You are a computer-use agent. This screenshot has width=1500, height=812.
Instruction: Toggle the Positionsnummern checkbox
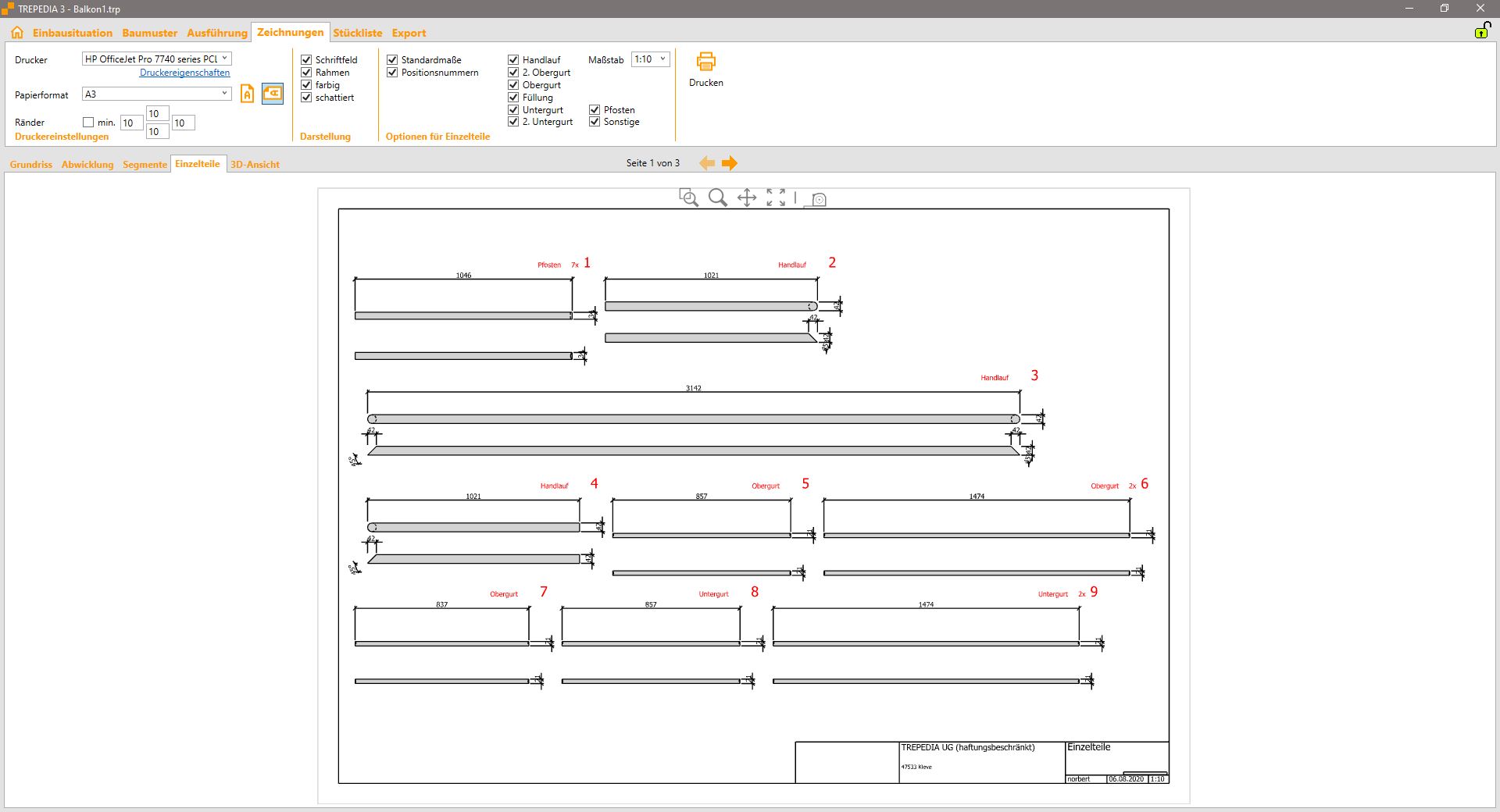[392, 73]
